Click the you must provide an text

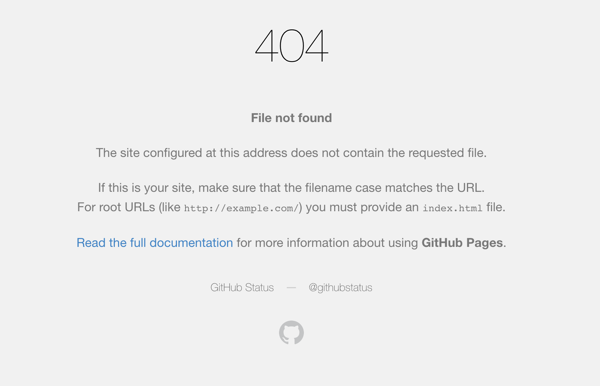point(362,207)
